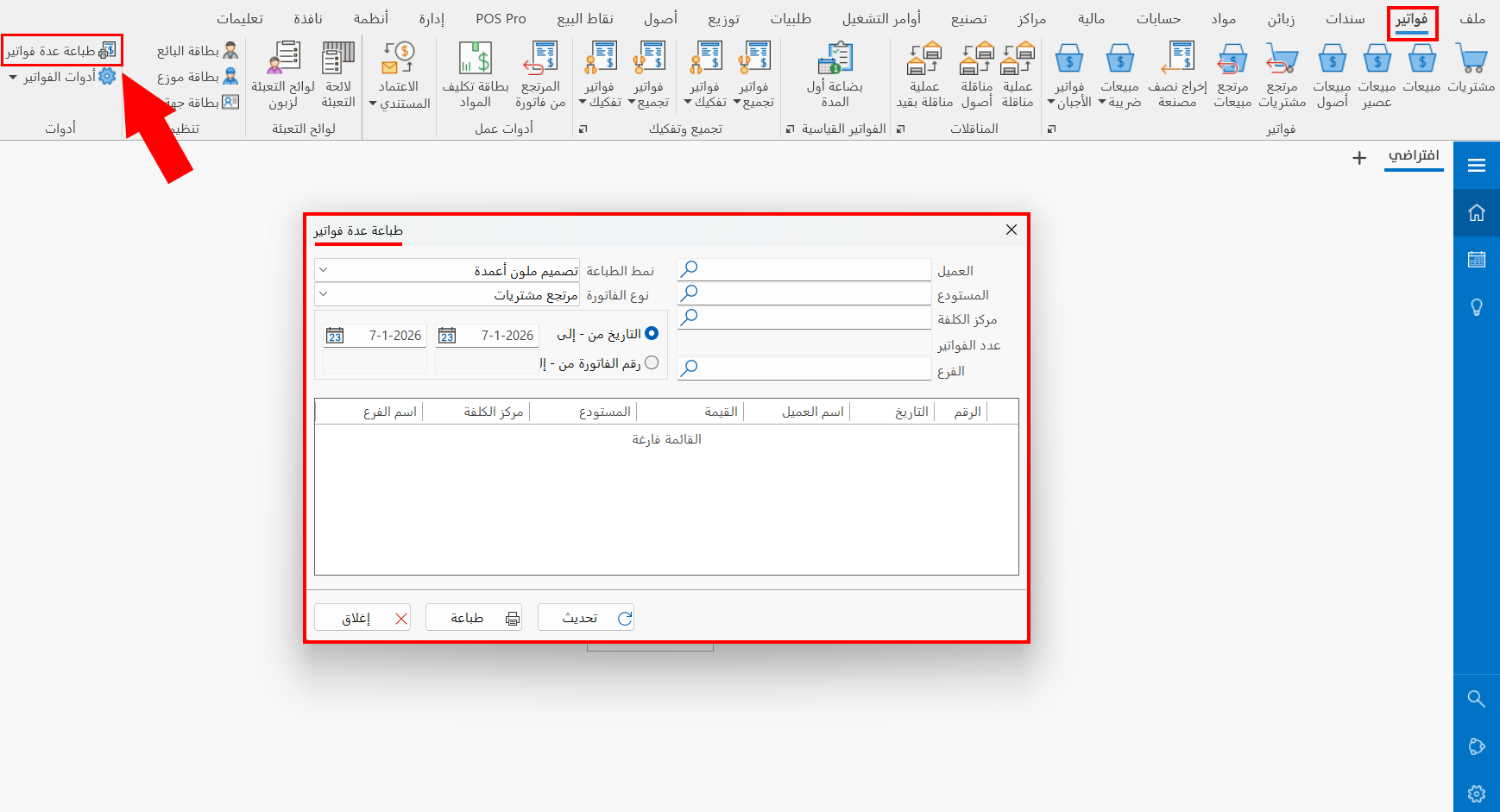The height and width of the screenshot is (812, 1500).
Task: Select the مبيعات (Sales) invoice icon
Action: (1422, 73)
